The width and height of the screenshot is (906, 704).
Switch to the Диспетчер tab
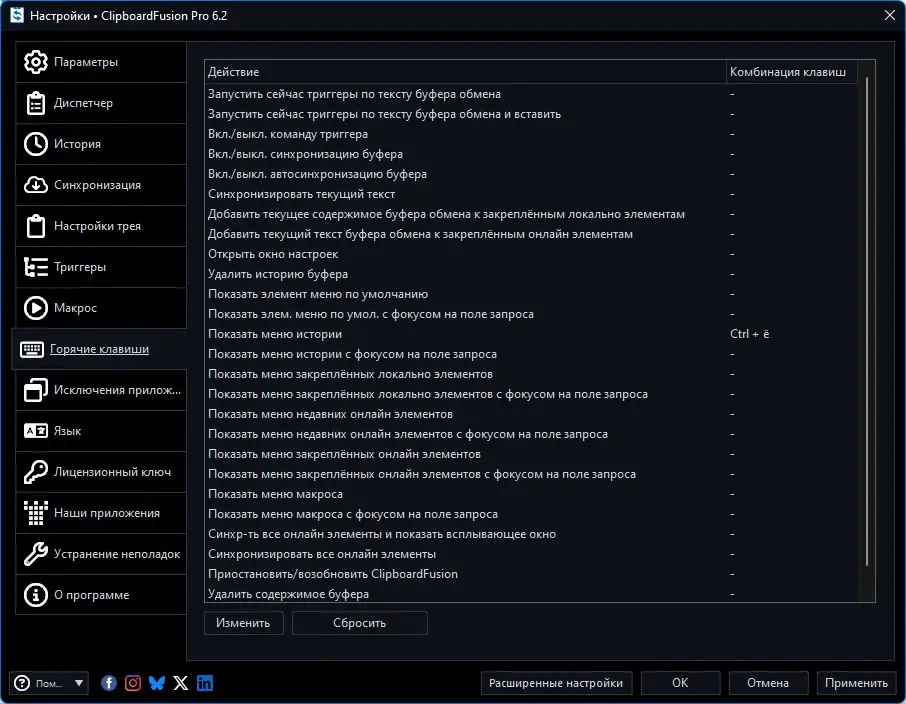coord(101,103)
